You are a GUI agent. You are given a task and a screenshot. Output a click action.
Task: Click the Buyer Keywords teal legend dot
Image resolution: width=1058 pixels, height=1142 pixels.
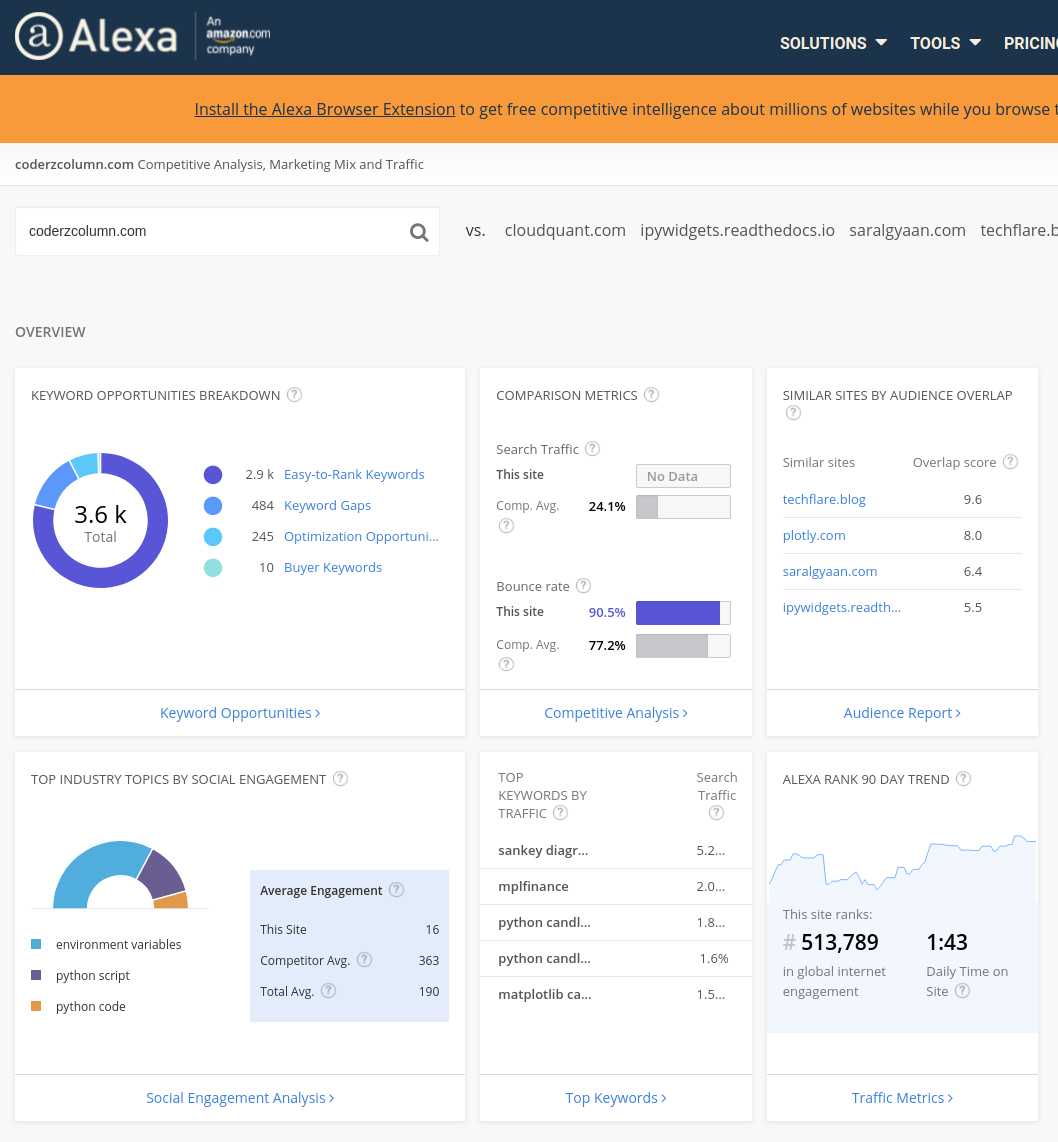[213, 567]
